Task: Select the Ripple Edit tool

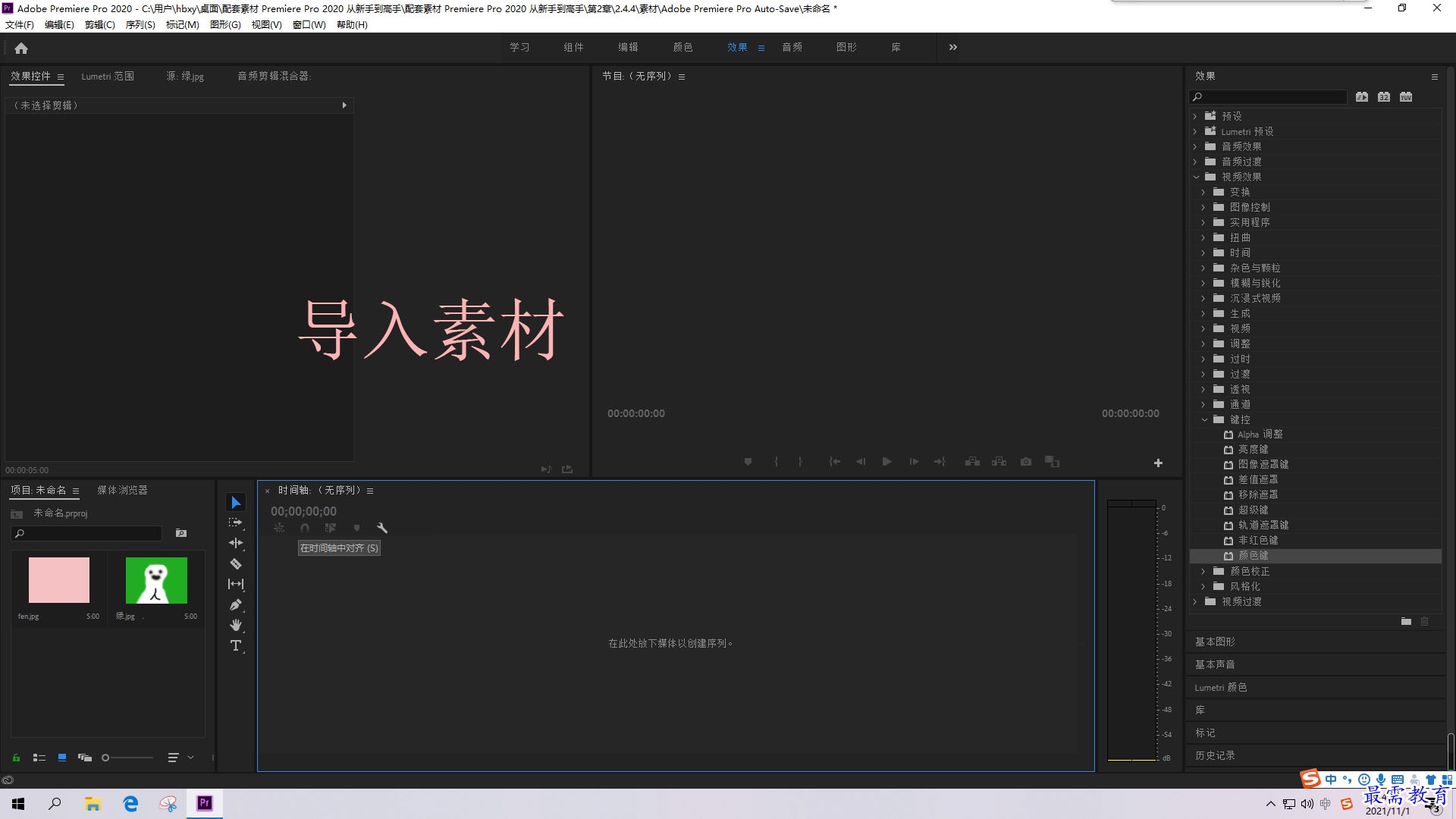Action: [236, 543]
